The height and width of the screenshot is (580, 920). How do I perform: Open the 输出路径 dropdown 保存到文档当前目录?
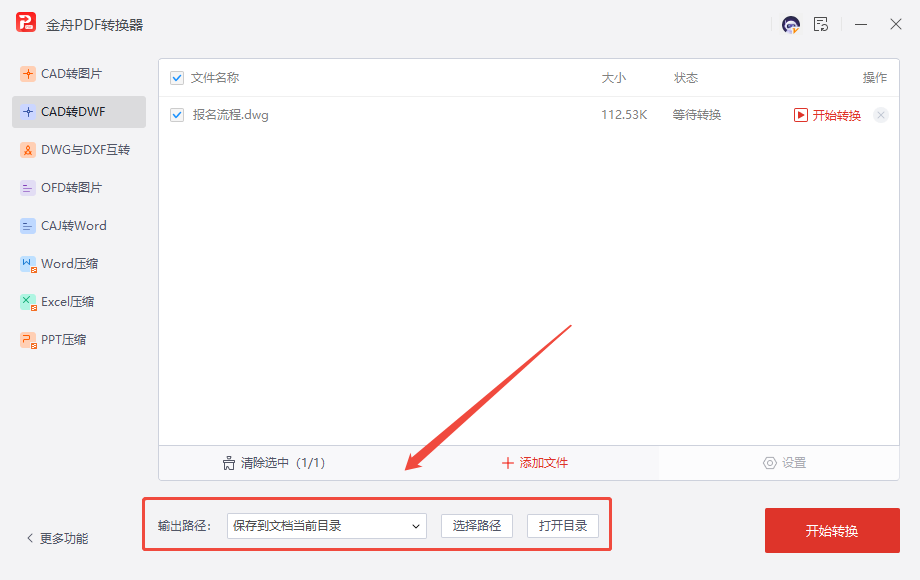pos(327,526)
